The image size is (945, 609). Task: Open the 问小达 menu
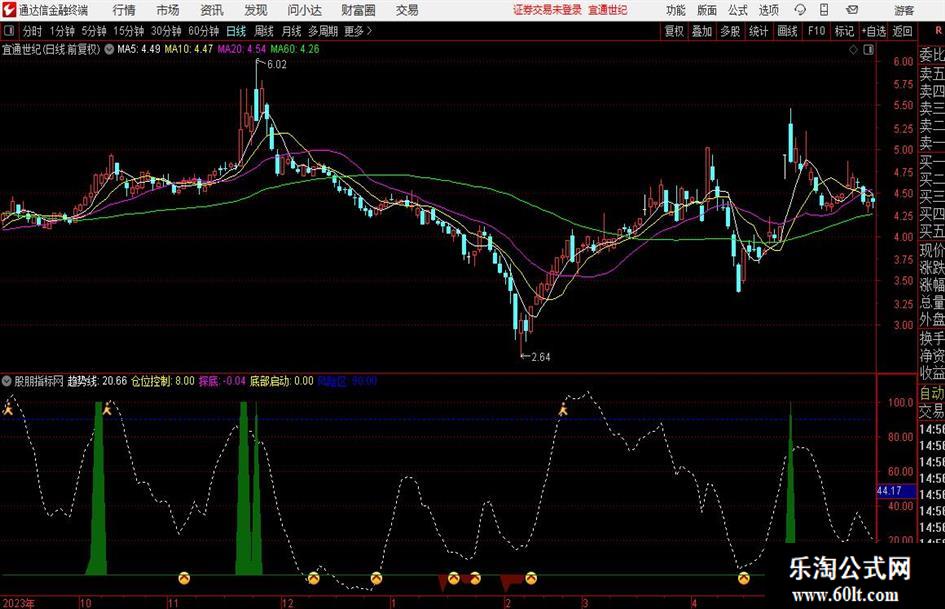pos(304,10)
